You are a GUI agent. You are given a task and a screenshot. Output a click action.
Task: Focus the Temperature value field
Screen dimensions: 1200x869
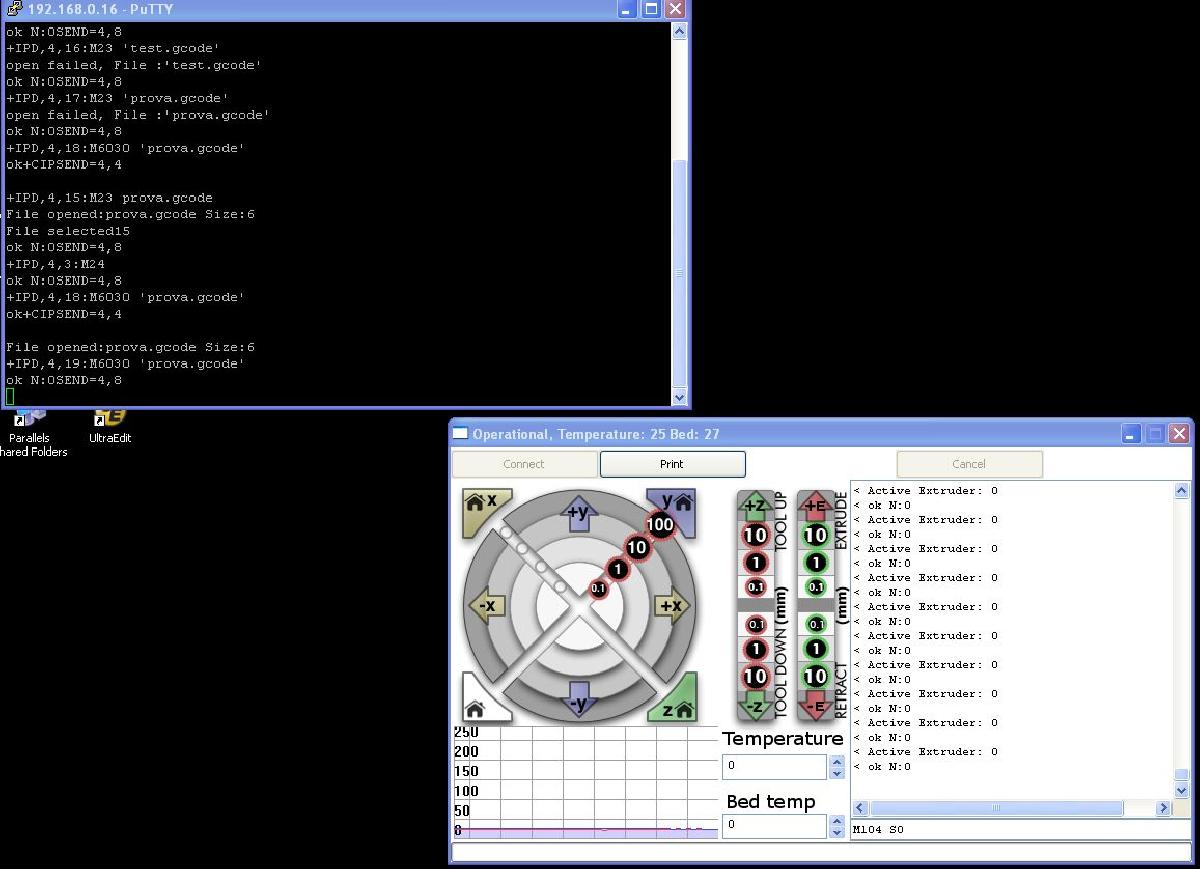coord(775,766)
